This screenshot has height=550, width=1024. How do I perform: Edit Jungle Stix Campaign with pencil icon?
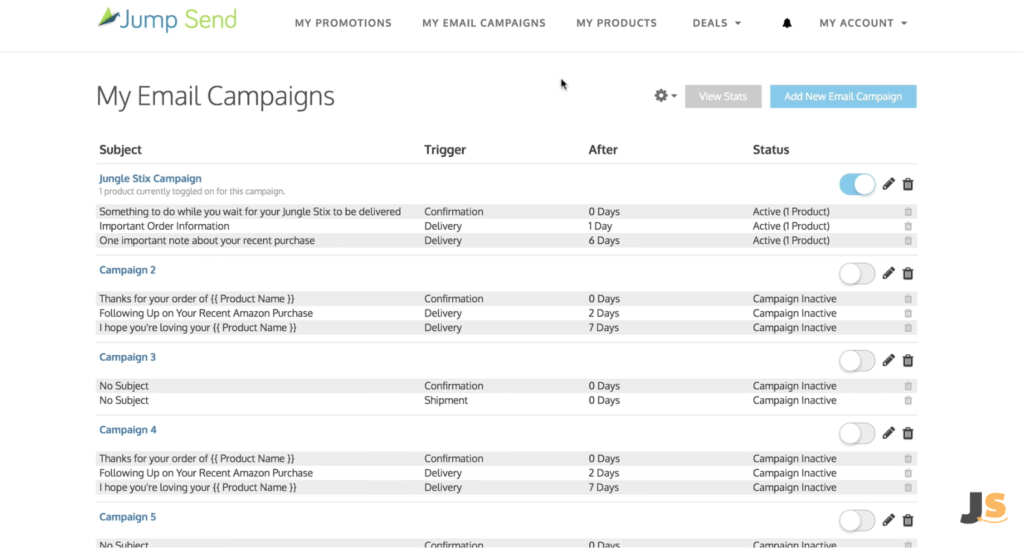(x=888, y=184)
